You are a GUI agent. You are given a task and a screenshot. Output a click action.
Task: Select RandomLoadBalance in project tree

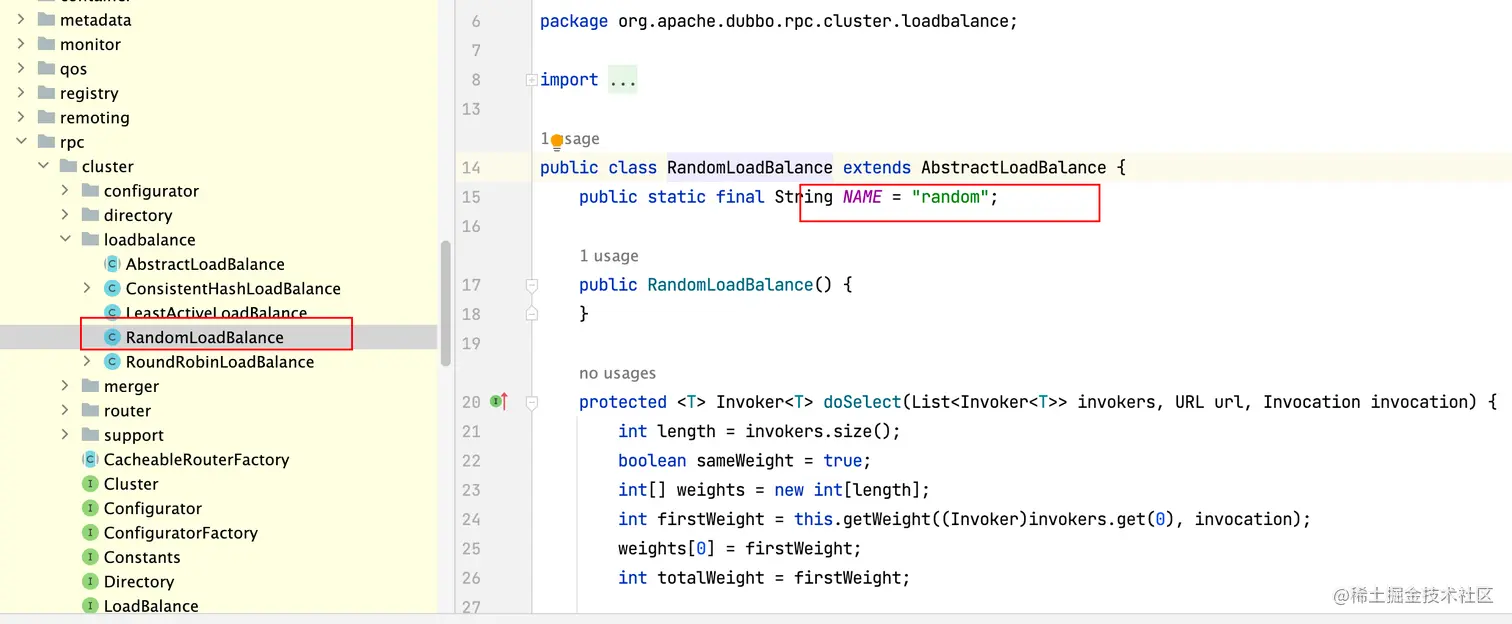coord(204,337)
